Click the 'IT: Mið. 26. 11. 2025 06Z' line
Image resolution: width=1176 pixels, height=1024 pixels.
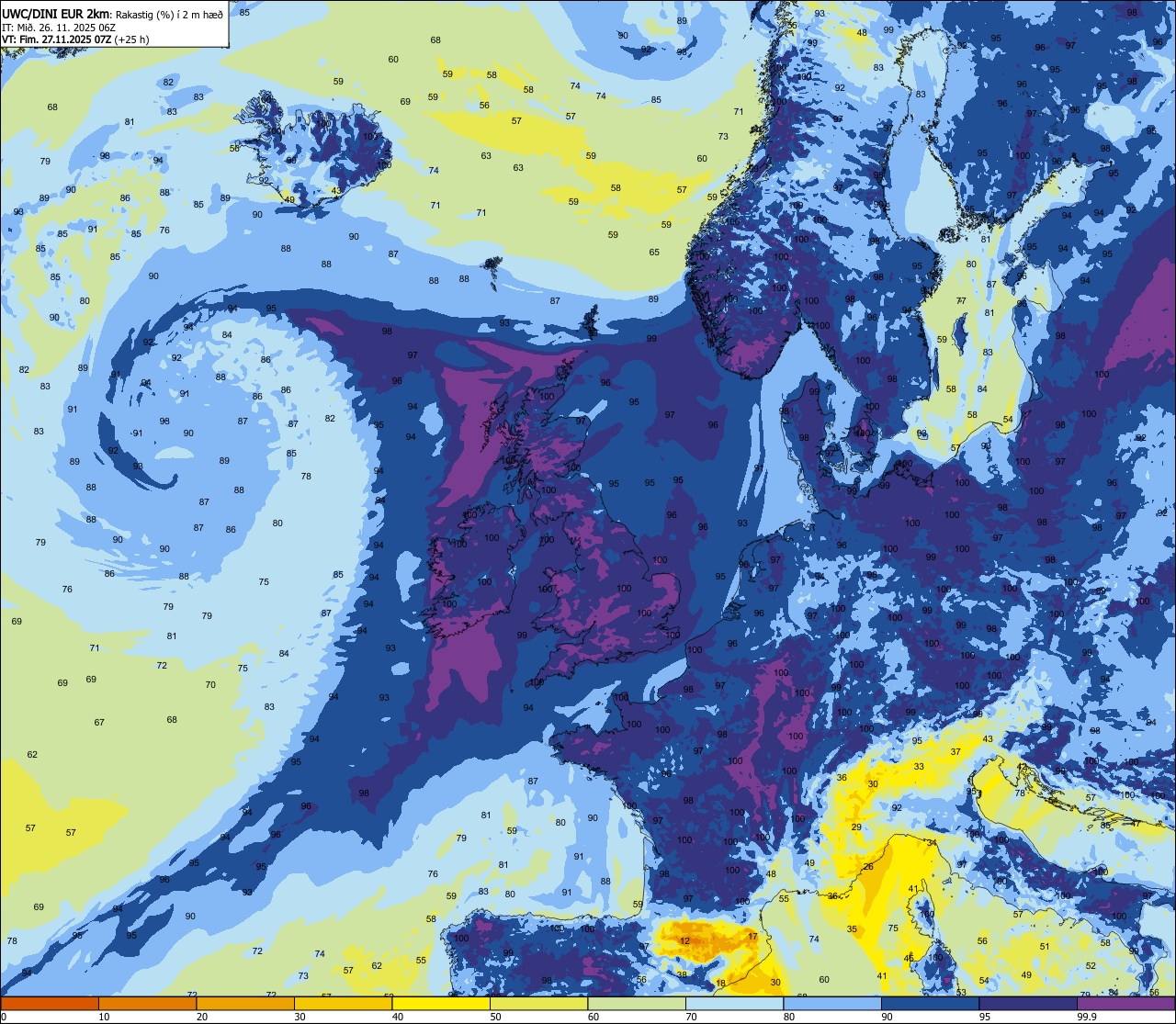coord(59,27)
